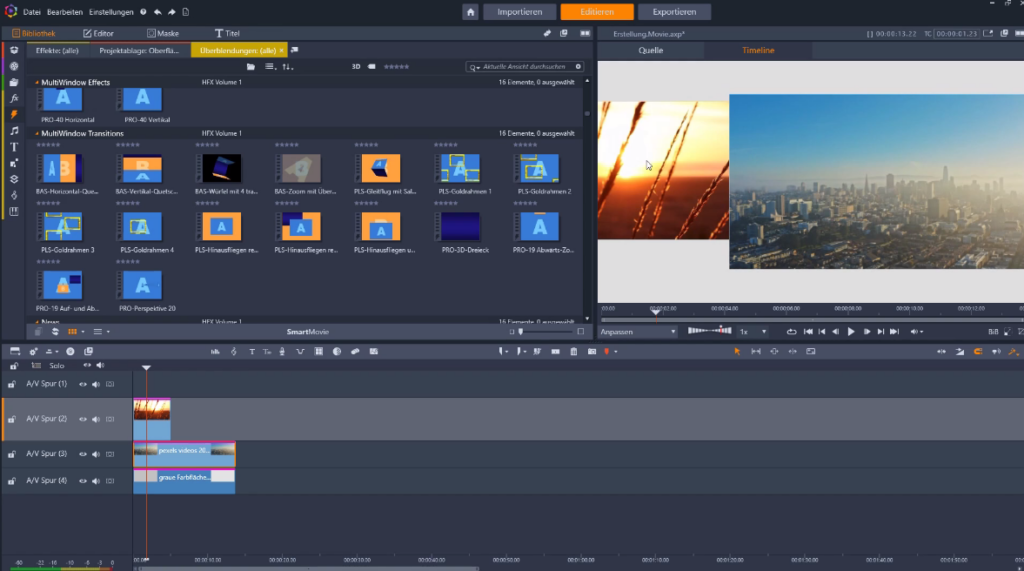Collapse the MultiWindow Effects group
Screen dimensions: 1024x571
37,82
